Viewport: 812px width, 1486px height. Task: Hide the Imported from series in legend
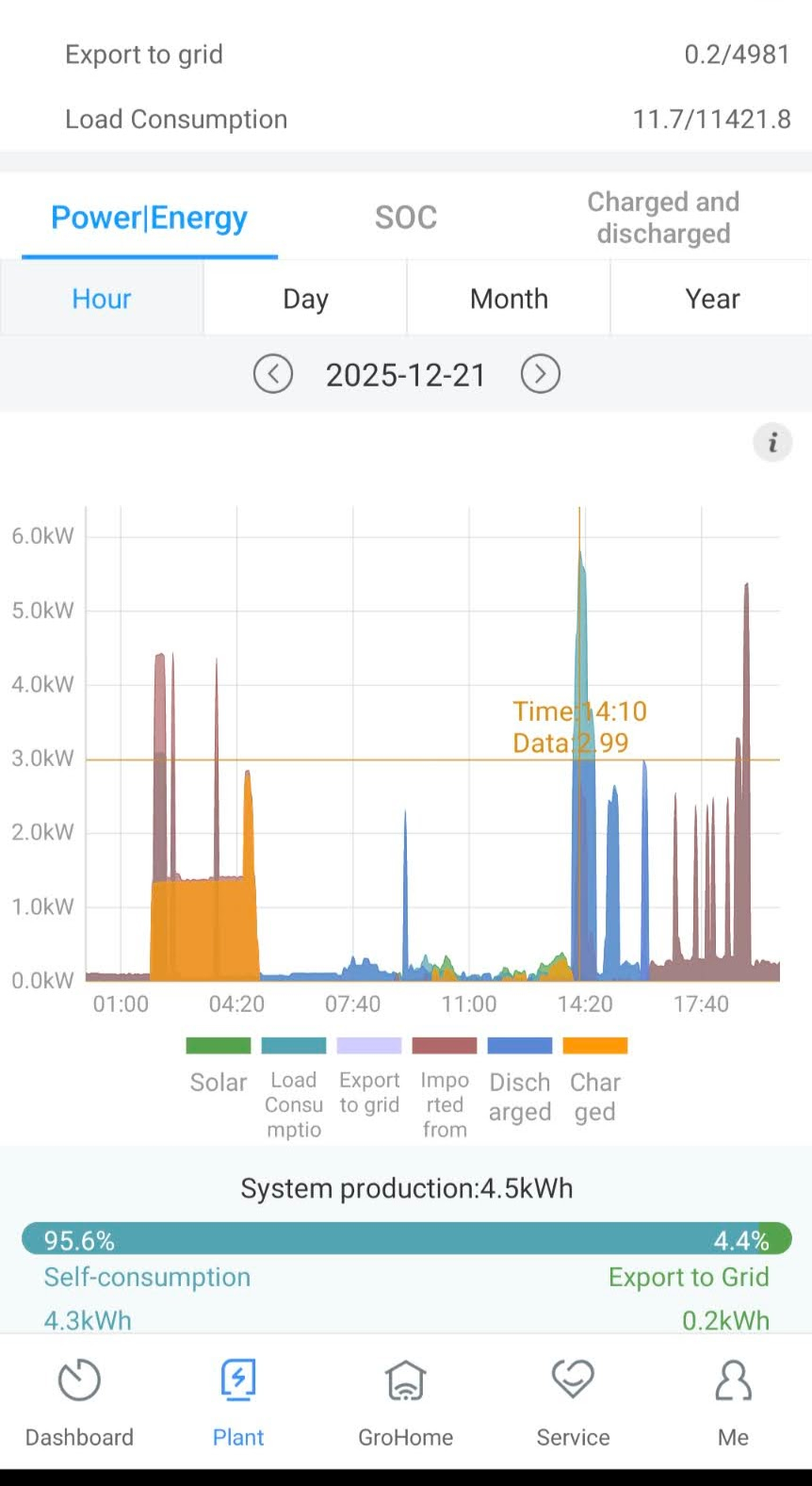point(445,1046)
